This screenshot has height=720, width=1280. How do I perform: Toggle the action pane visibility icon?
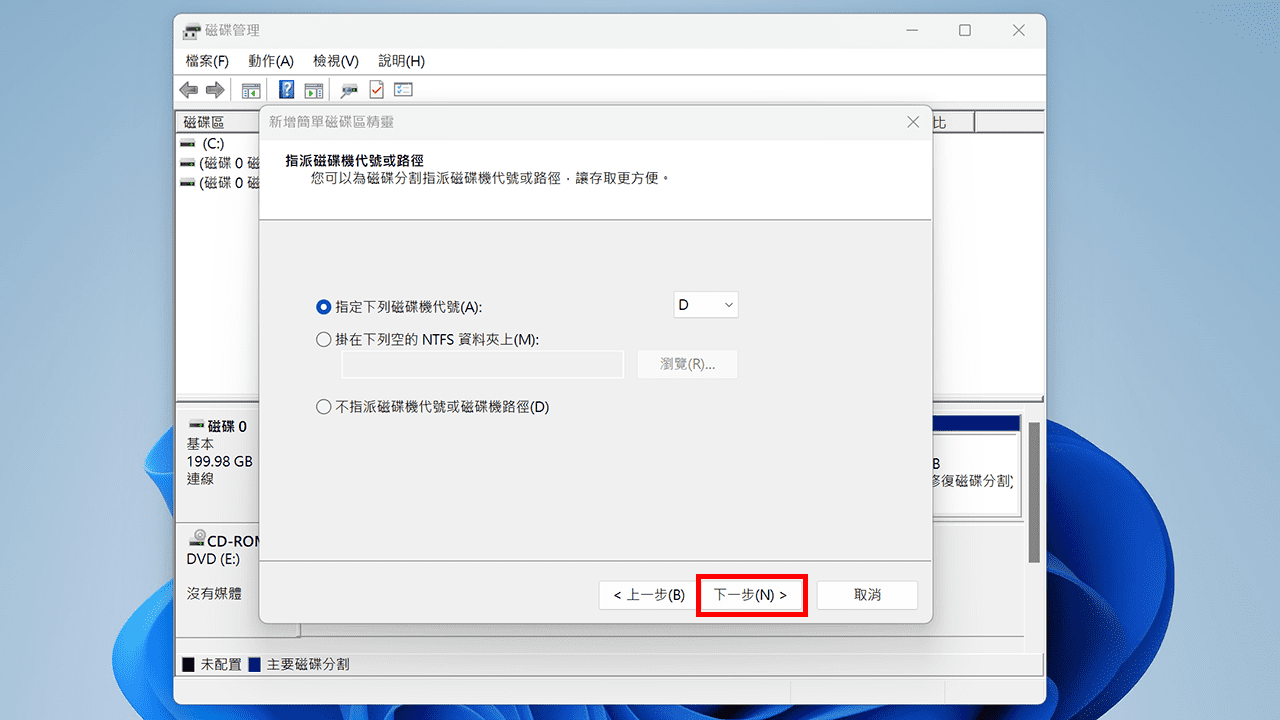pyautogui.click(x=313, y=90)
